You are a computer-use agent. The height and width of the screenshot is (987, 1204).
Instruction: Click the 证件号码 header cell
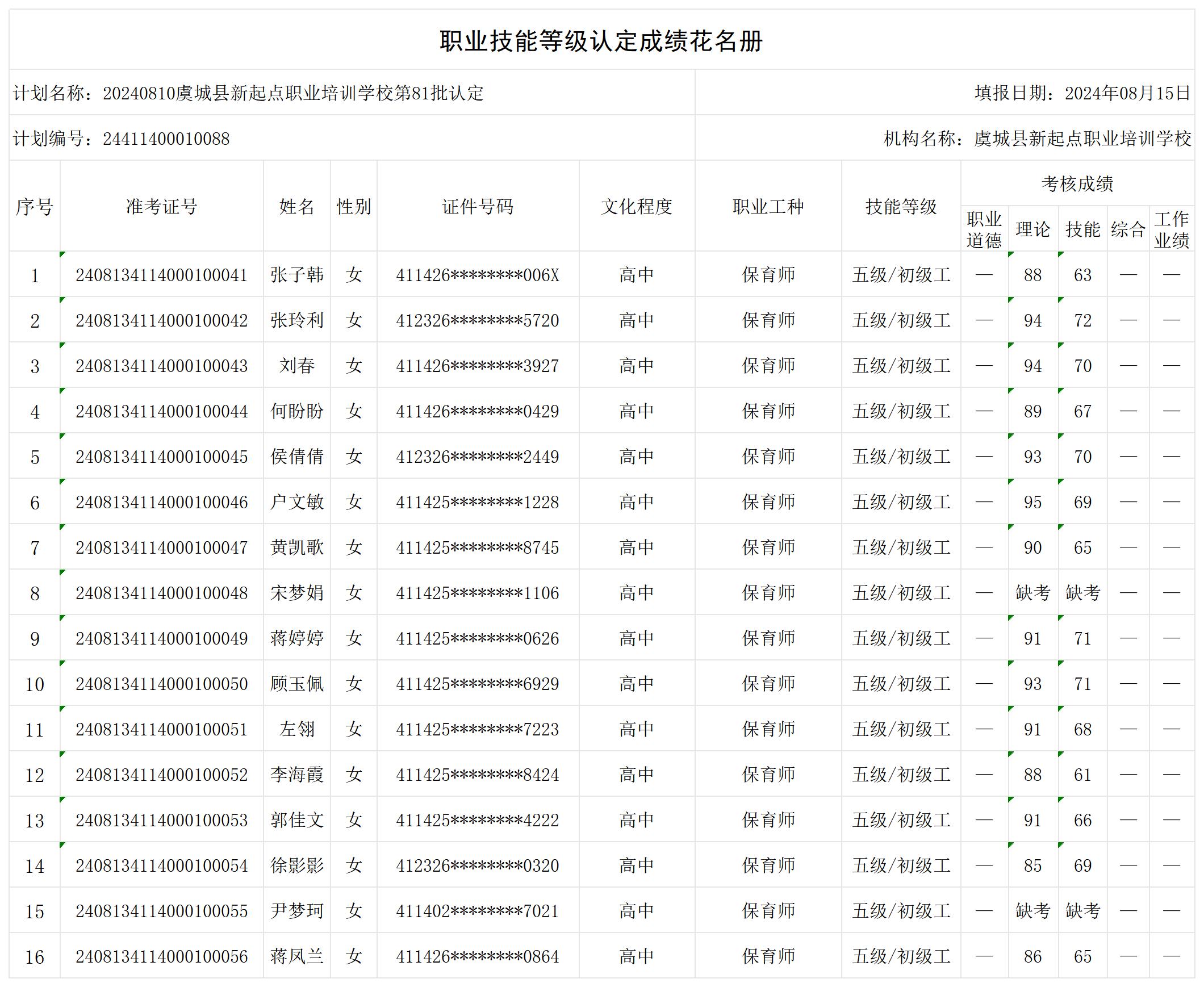coord(478,206)
